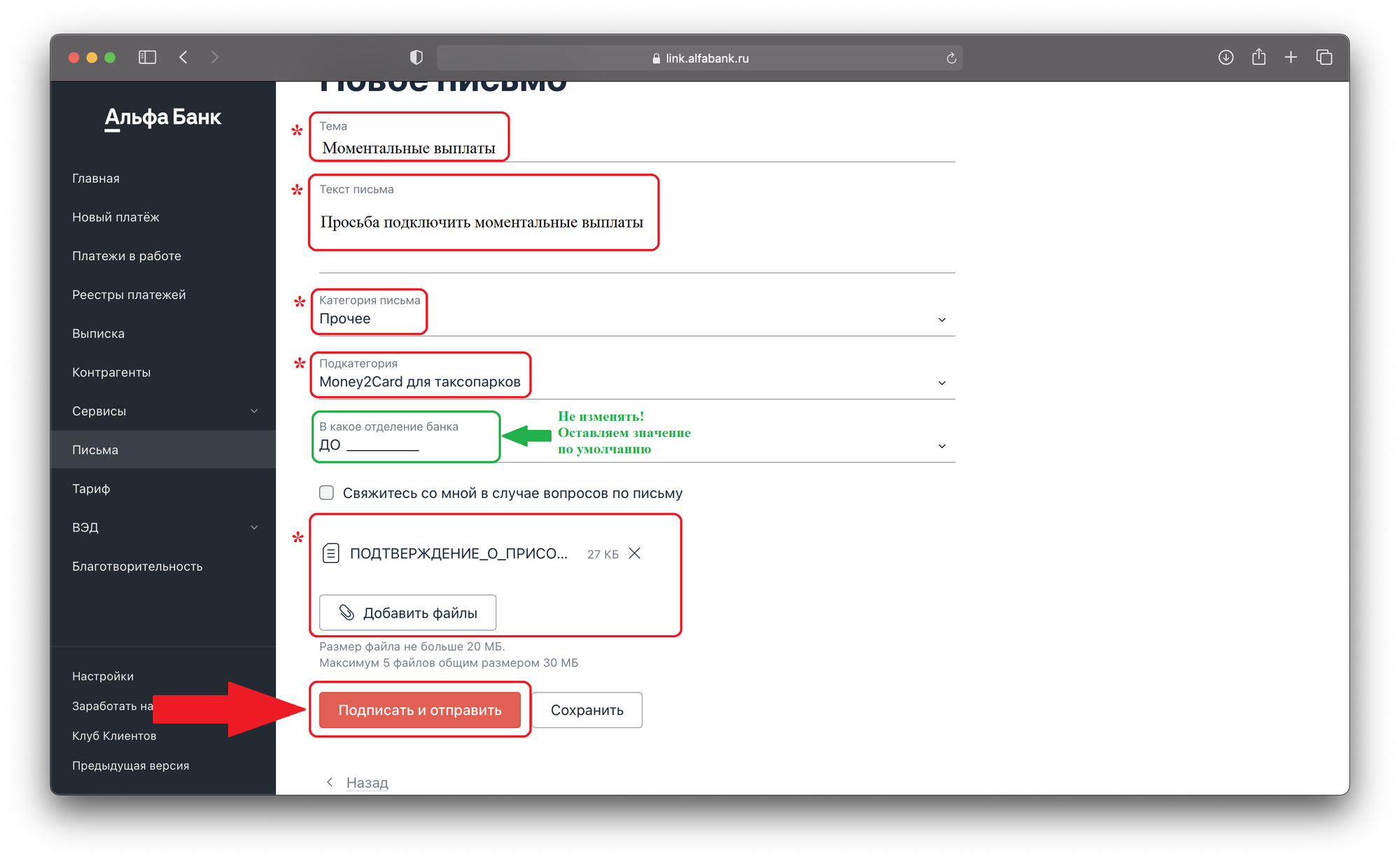Open the privacy shield icon

coord(416,57)
